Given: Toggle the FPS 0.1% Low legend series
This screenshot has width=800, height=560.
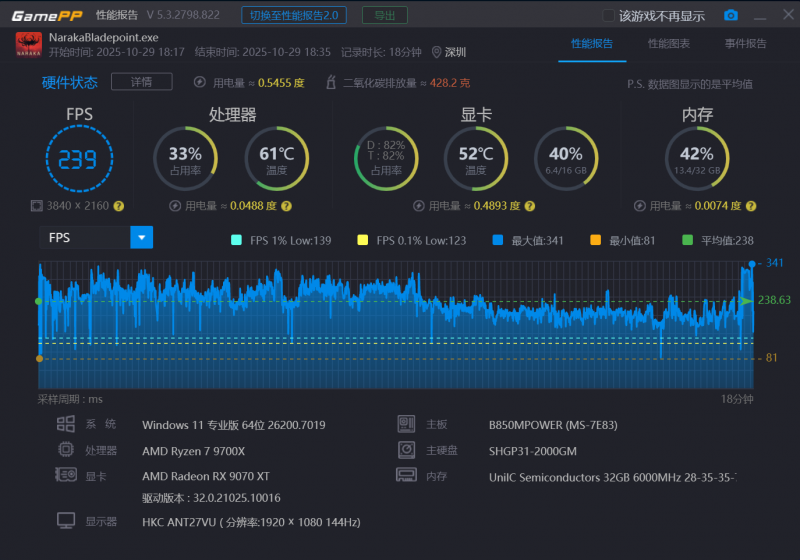Looking at the screenshot, I should (x=363, y=240).
